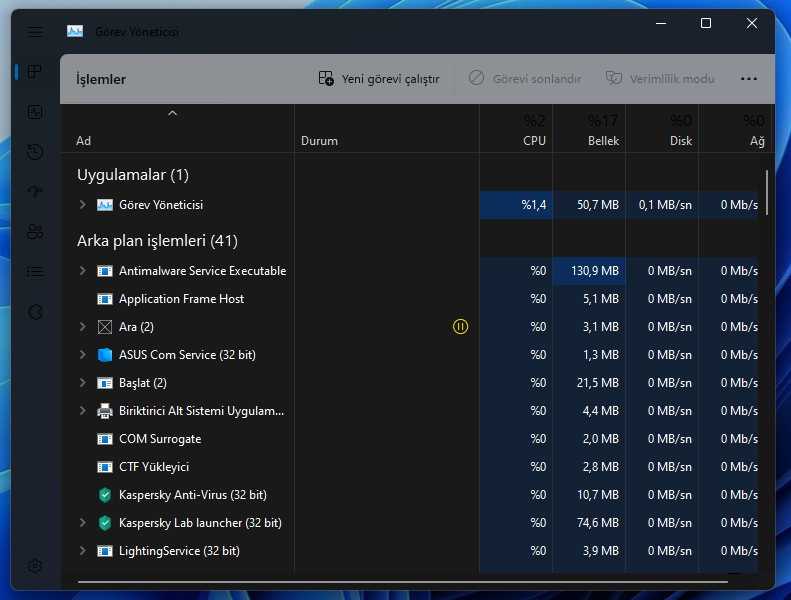Viewport: 791px width, 600px height.
Task: Click the 10,7 MB memory cell
Action: point(589,495)
